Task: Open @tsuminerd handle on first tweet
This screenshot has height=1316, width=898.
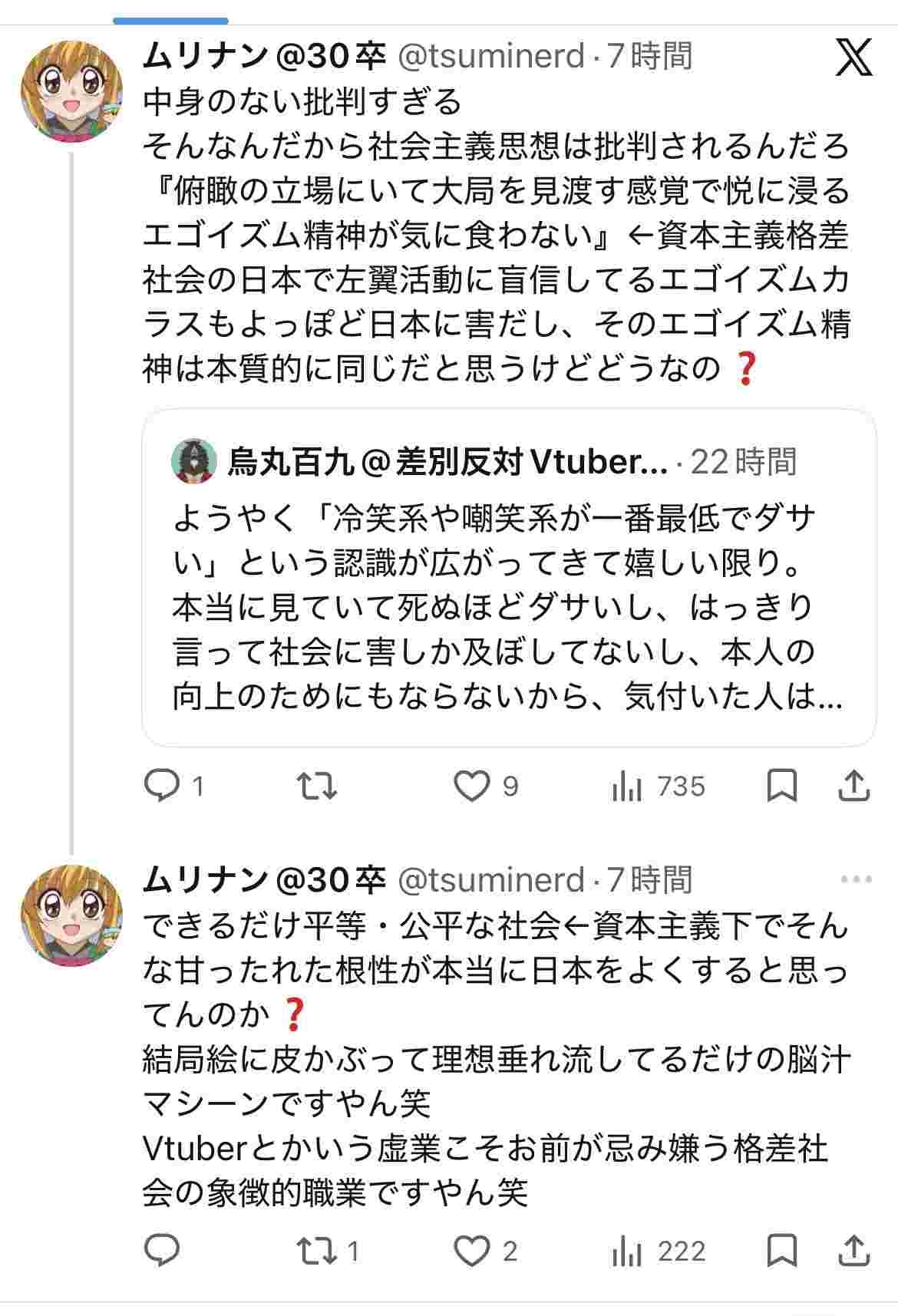Action: coord(490,56)
